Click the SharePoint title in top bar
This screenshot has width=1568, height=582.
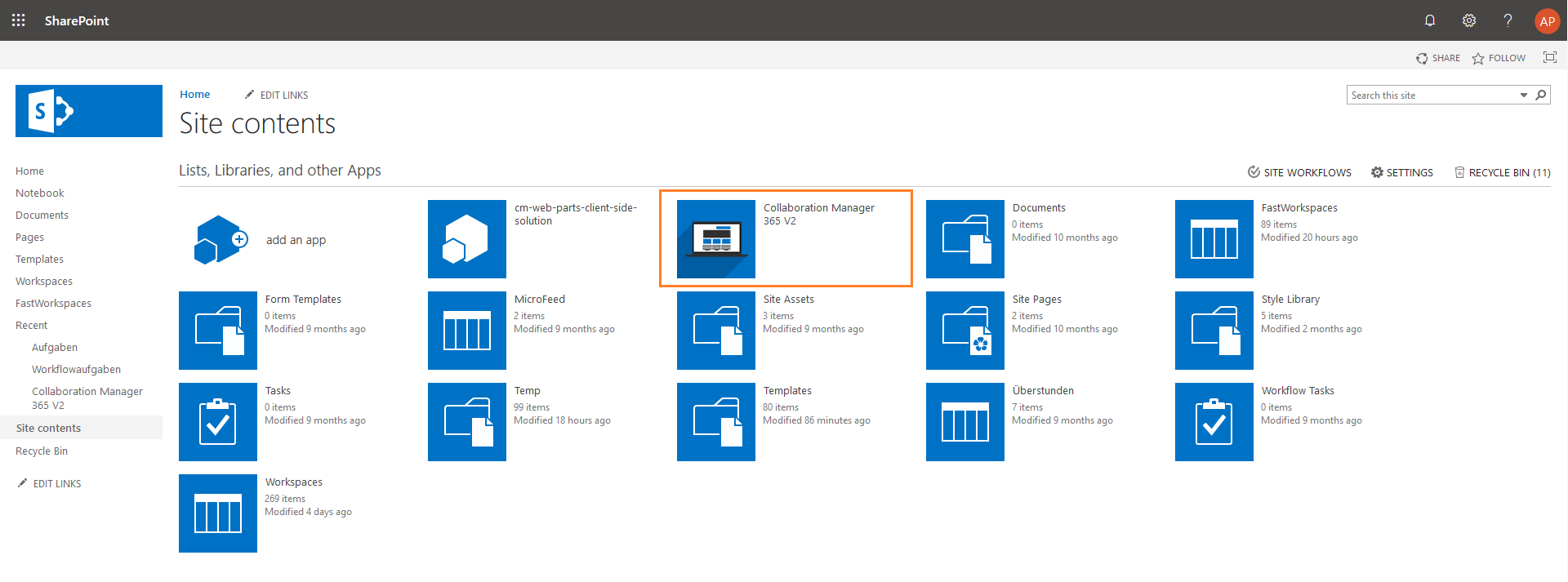[77, 20]
